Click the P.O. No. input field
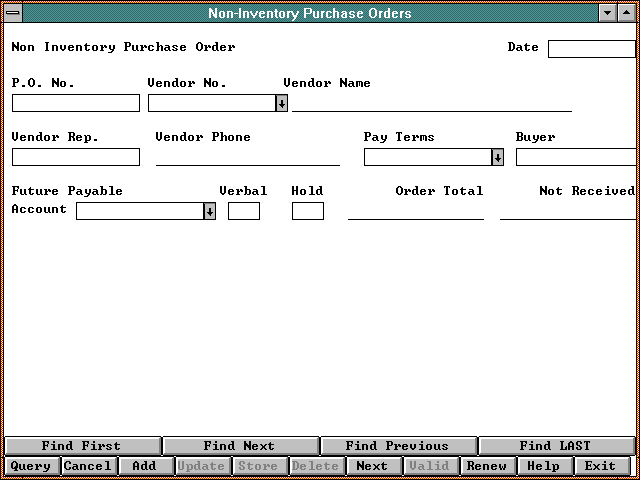The image size is (640, 480). tap(76, 103)
